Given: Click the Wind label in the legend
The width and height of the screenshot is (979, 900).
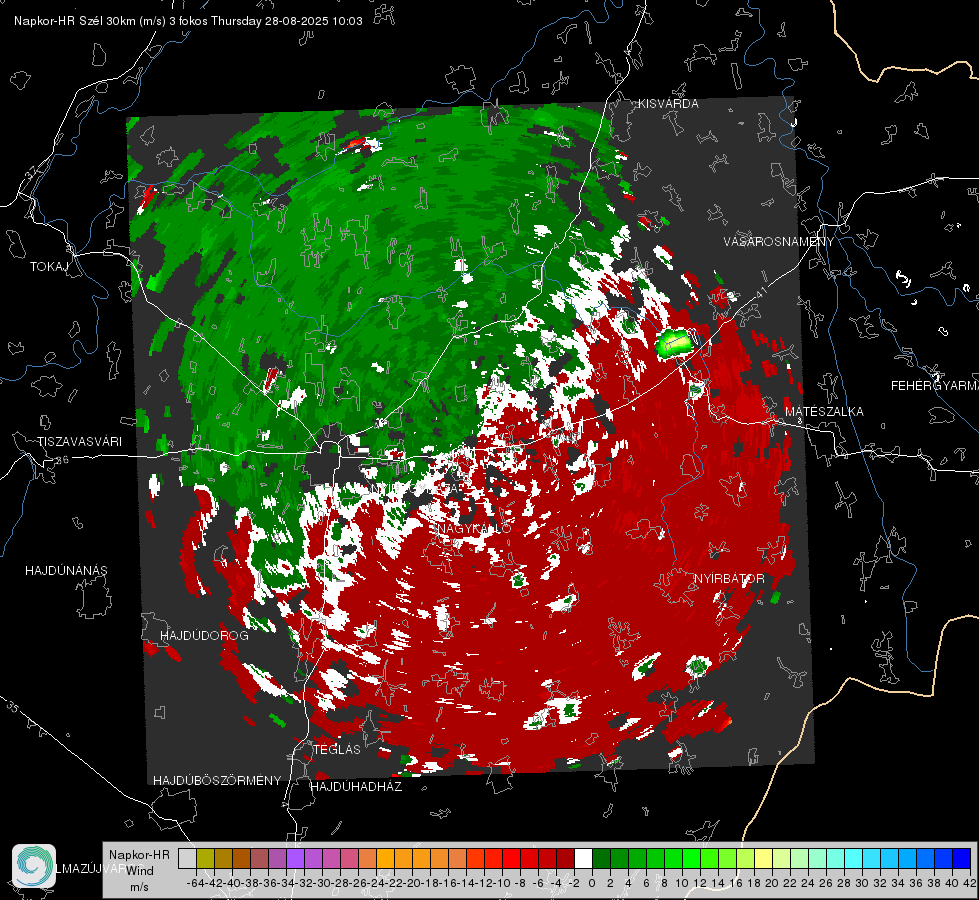Looking at the screenshot, I should tap(140, 871).
